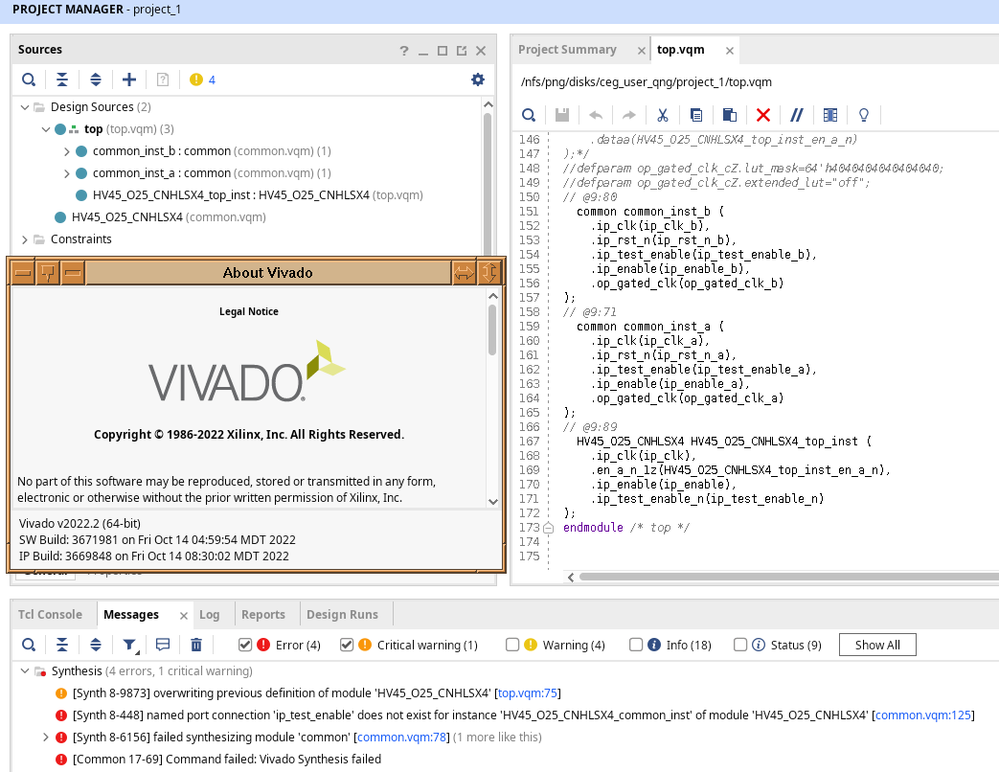Collapse all messages

click(x=62, y=645)
